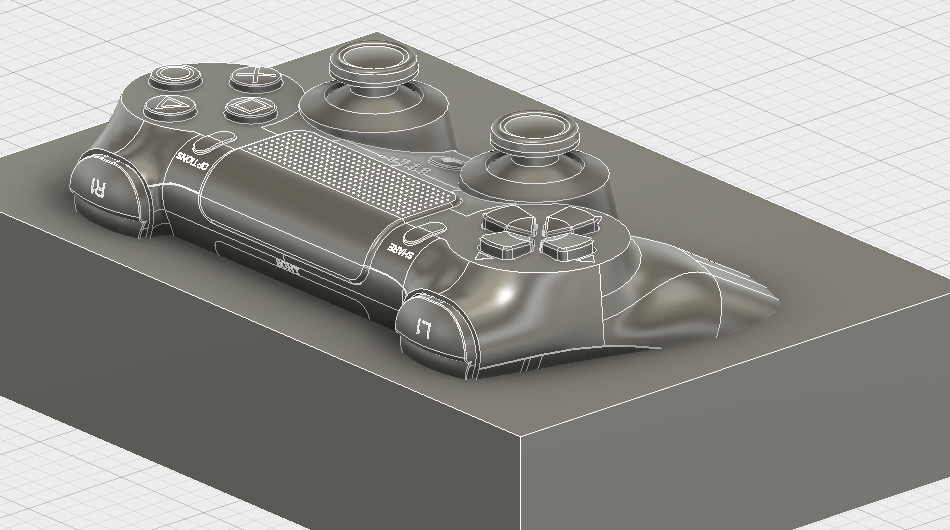Click the L1 bumper on the model
Image resolution: width=950 pixels, height=530 pixels.
coord(431,328)
